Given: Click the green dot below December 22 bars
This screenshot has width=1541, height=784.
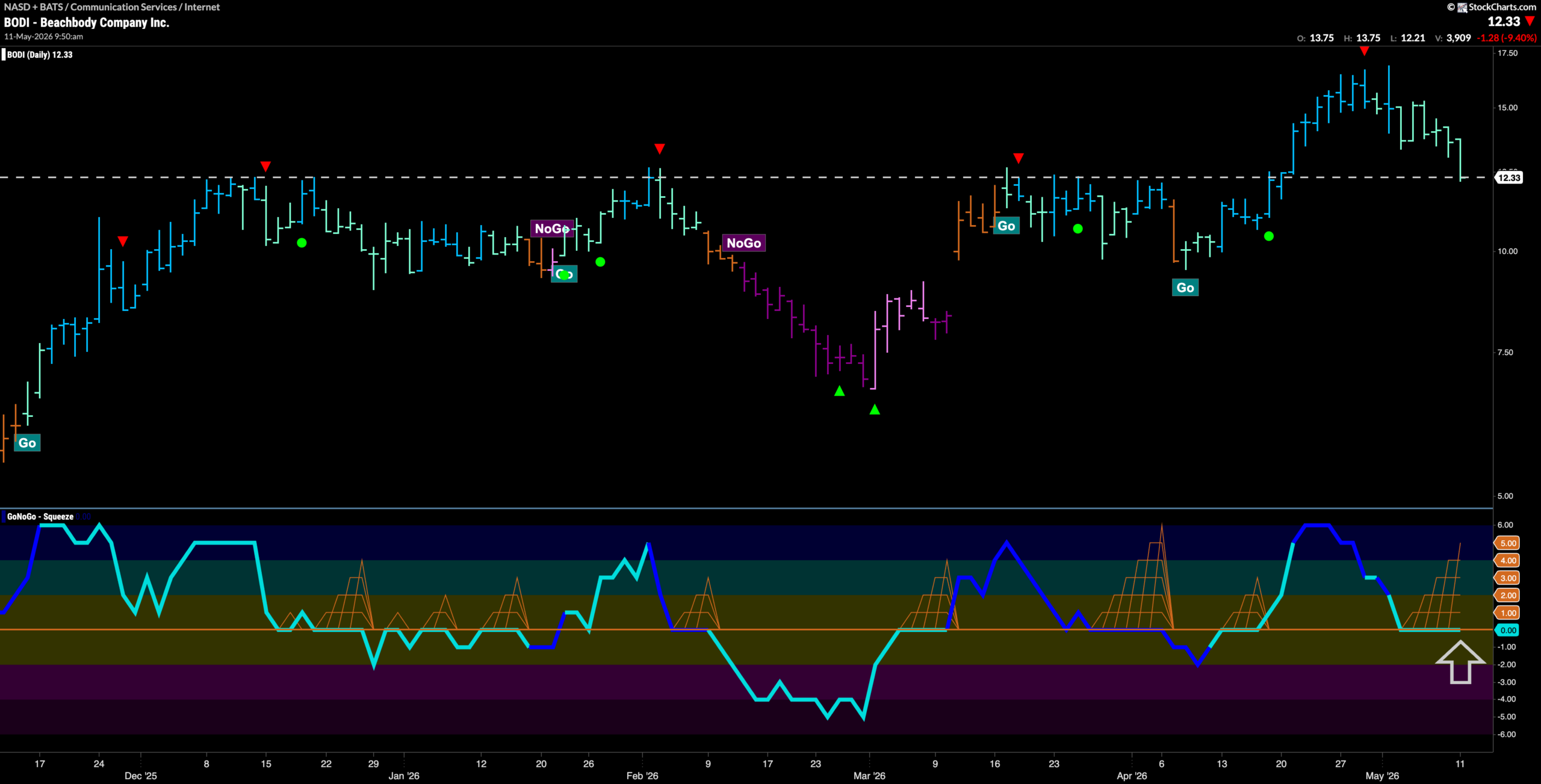Looking at the screenshot, I should click(x=302, y=243).
